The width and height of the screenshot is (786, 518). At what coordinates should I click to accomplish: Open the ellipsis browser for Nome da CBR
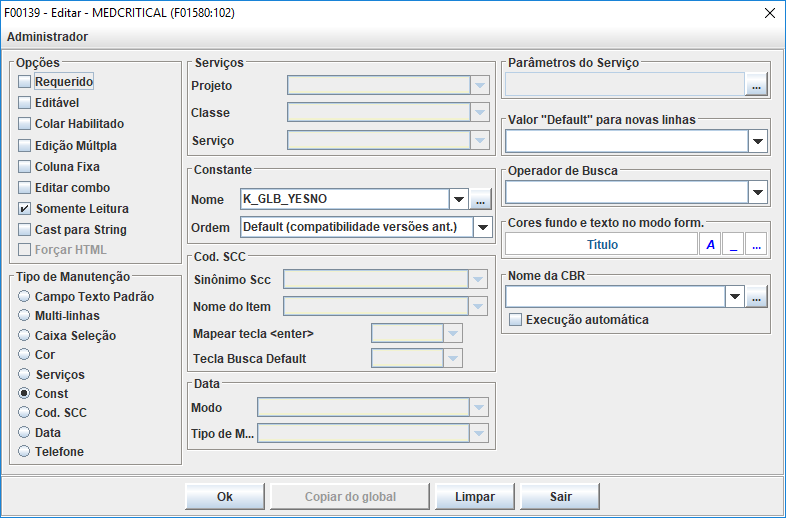(x=758, y=297)
